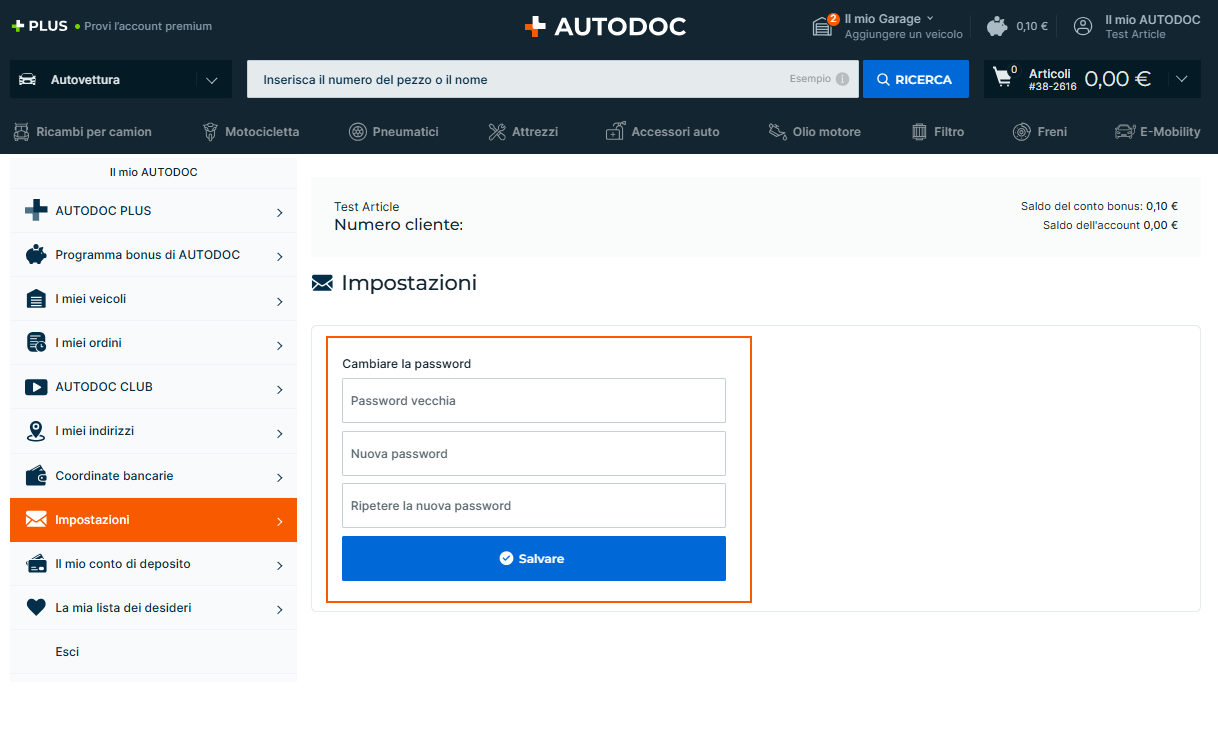Click the Esempio info icon in search bar
The image size is (1218, 735).
(842, 79)
